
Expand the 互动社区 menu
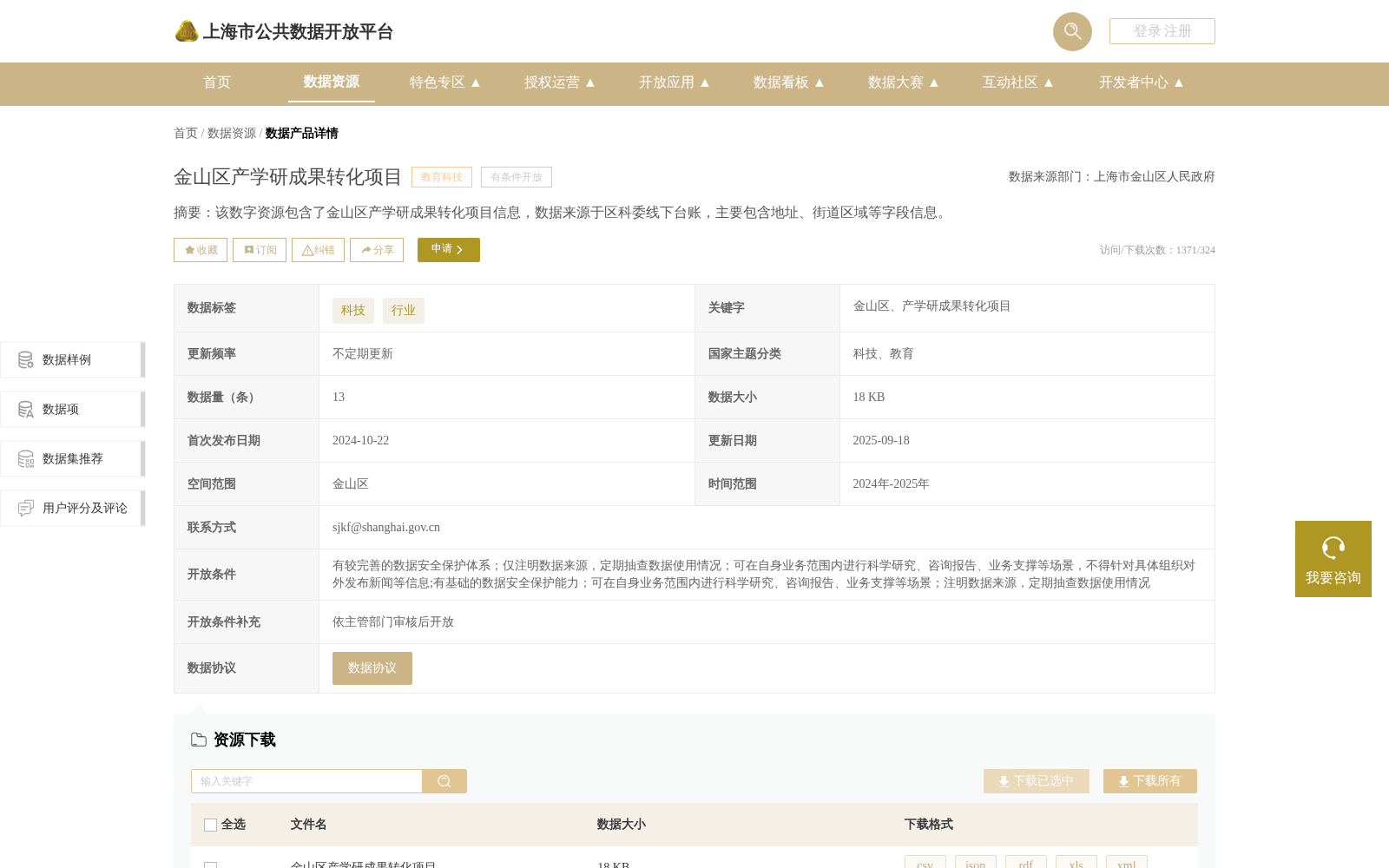click(x=1017, y=82)
